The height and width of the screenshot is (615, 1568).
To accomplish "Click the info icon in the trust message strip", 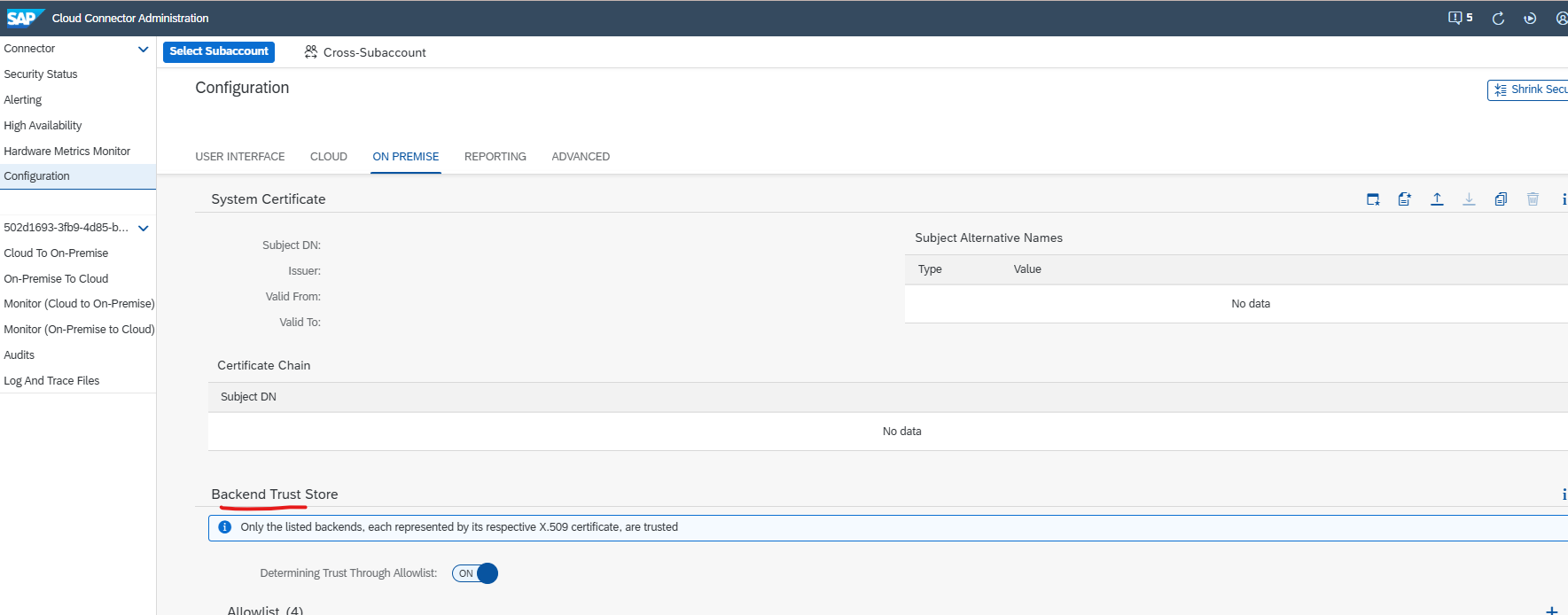I will coord(224,527).
